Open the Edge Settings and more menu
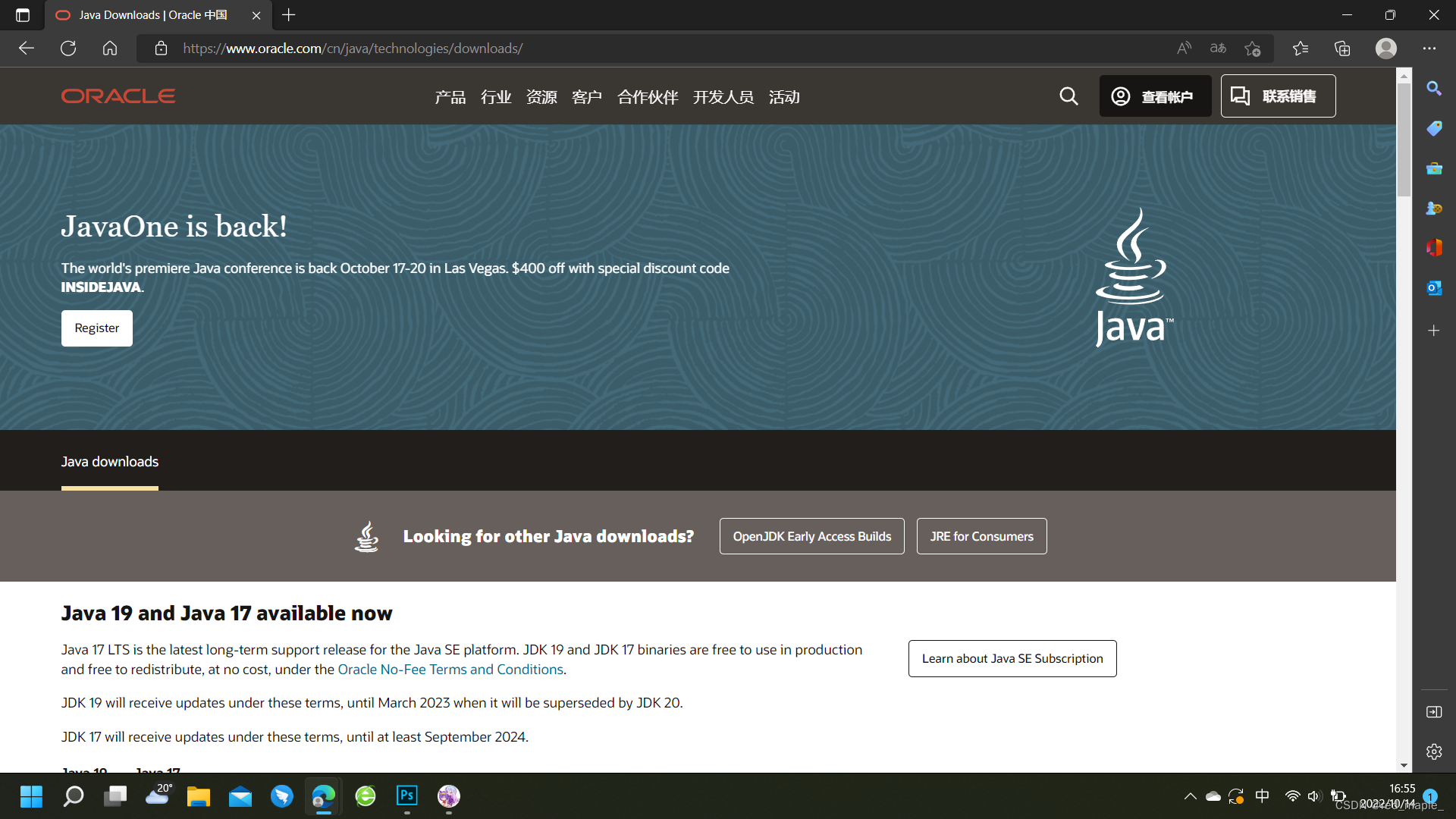The height and width of the screenshot is (819, 1456). (x=1429, y=49)
